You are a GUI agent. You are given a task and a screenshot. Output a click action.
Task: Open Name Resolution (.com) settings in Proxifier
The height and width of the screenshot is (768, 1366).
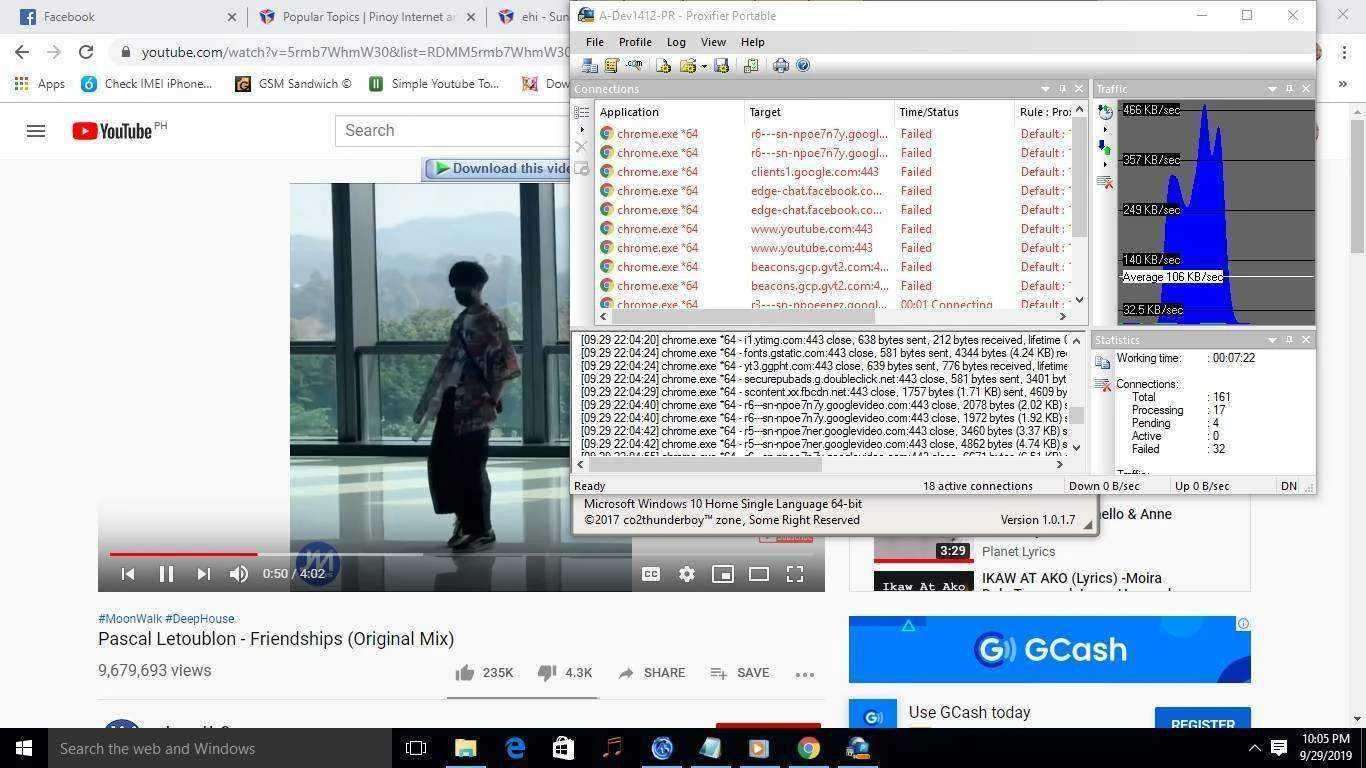634,66
